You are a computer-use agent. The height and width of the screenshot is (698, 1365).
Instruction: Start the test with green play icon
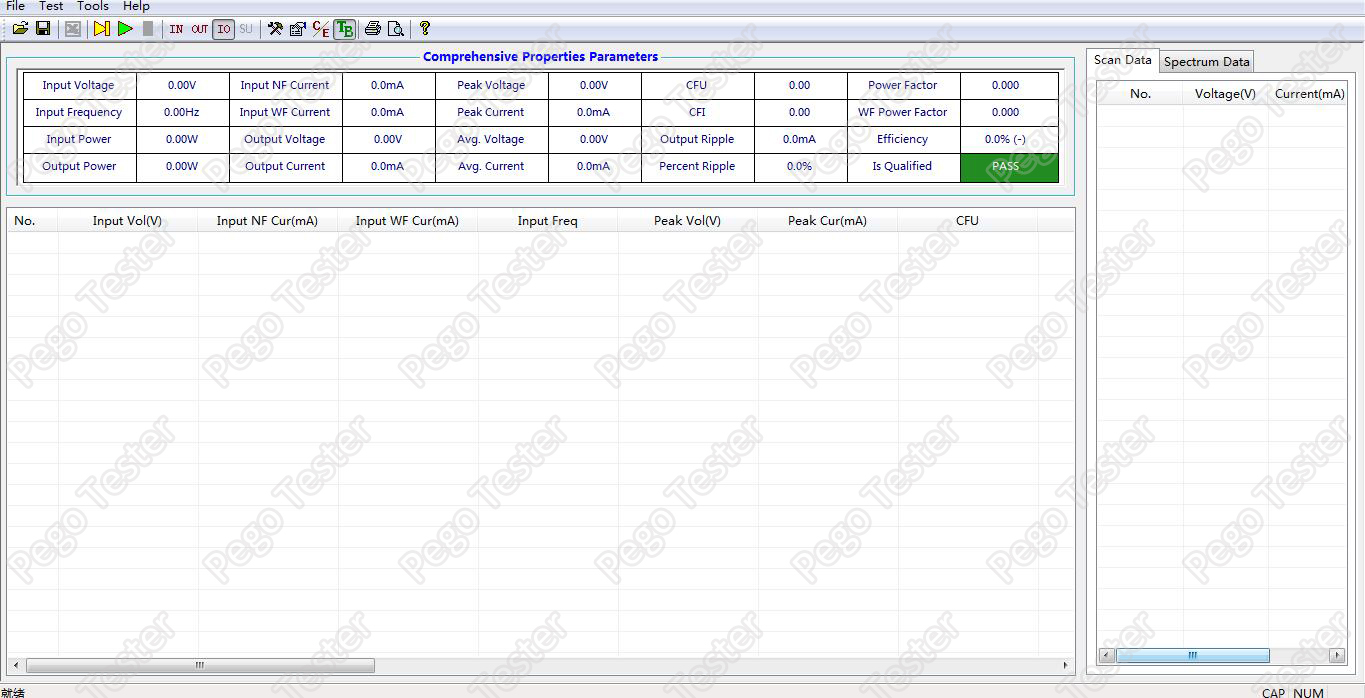click(x=125, y=29)
